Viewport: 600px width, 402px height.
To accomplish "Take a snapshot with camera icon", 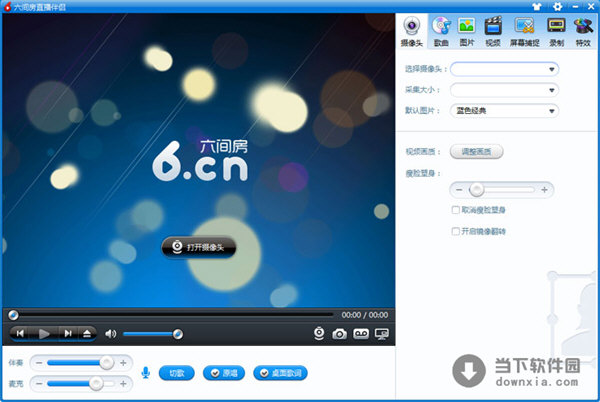I will [x=339, y=334].
